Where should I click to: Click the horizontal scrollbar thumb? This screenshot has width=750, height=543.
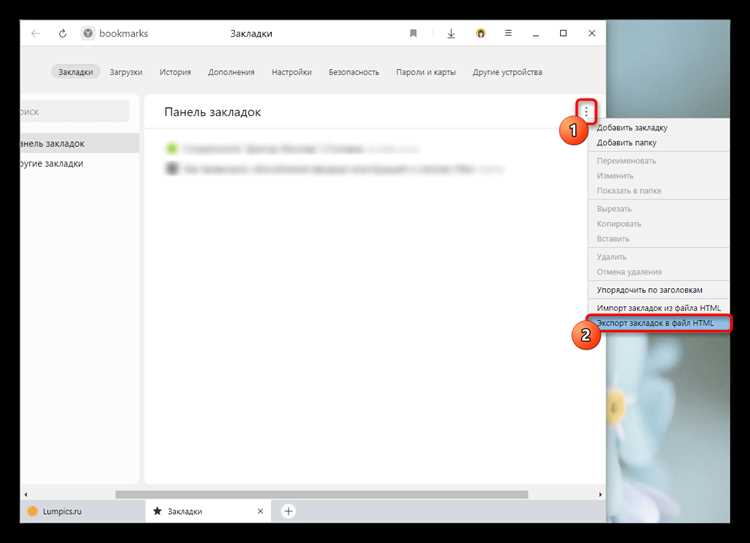322,494
